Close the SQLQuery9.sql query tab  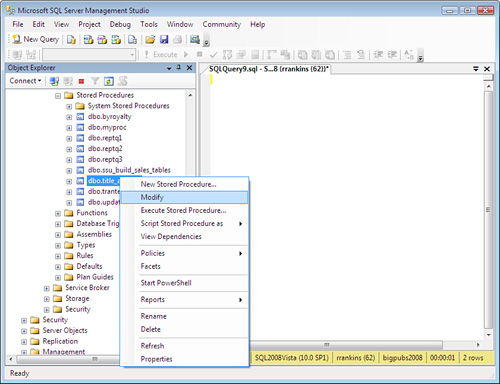pos(487,69)
